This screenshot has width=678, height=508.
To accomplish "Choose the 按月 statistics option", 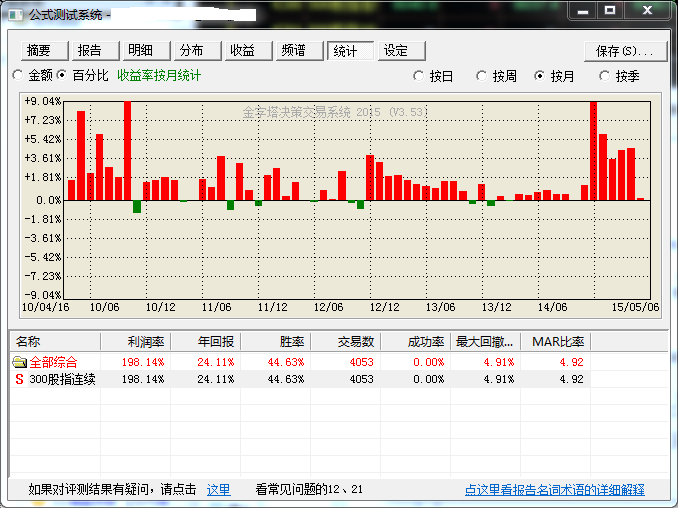I will pyautogui.click(x=540, y=76).
